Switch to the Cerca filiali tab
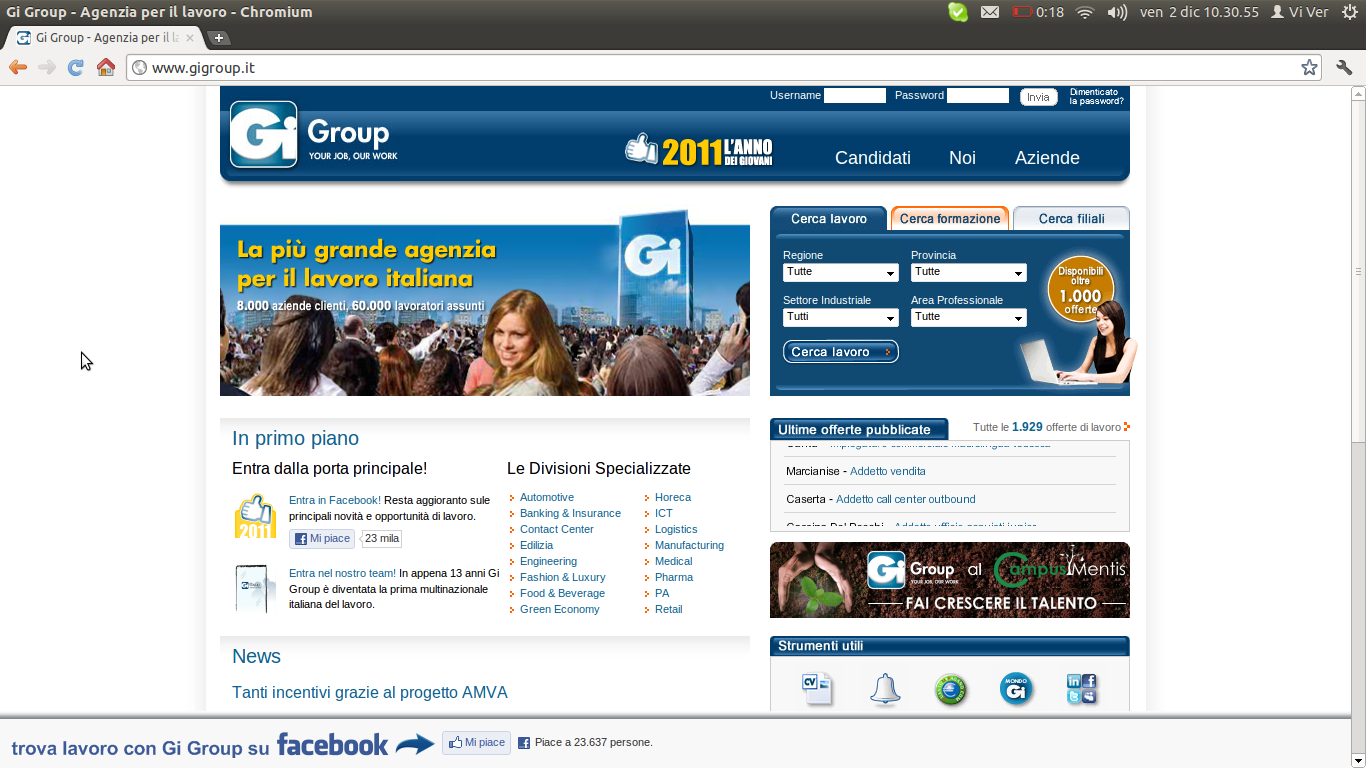The image size is (1366, 768). tap(1071, 219)
